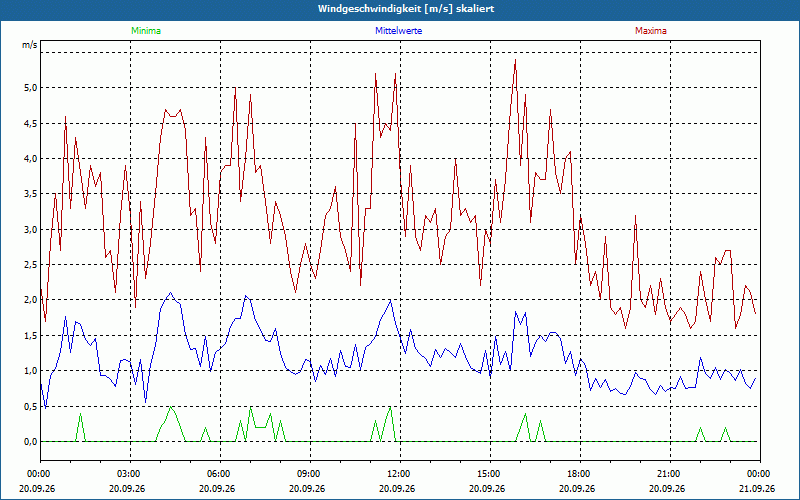Click the 09:00 time axis label
The image size is (800, 500).
tap(308, 474)
